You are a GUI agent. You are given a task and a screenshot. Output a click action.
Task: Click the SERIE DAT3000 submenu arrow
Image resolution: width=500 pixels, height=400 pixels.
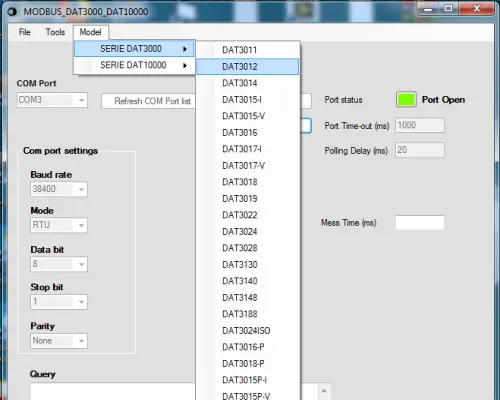[185, 49]
